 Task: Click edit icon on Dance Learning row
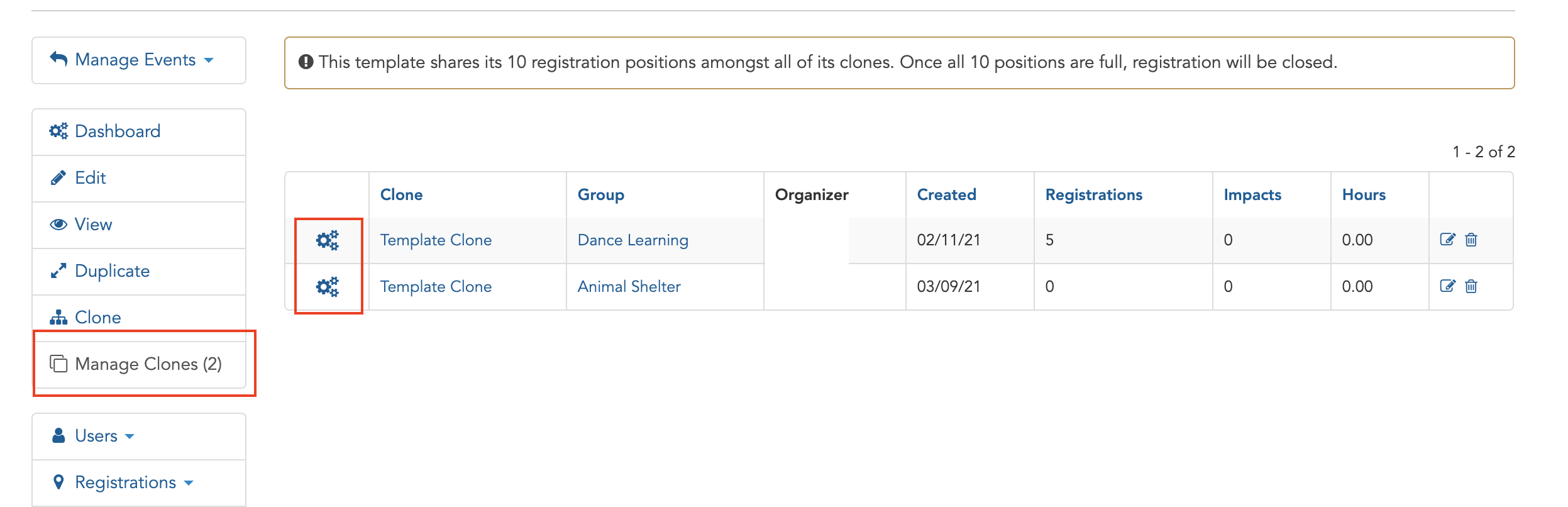click(x=1447, y=240)
